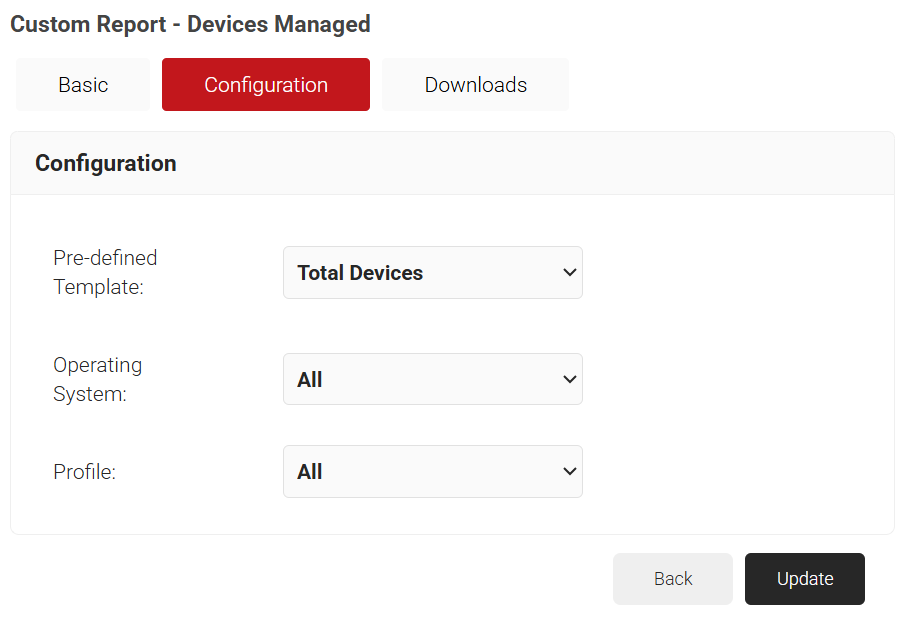Click the Back button
The height and width of the screenshot is (618, 901).
pos(672,579)
